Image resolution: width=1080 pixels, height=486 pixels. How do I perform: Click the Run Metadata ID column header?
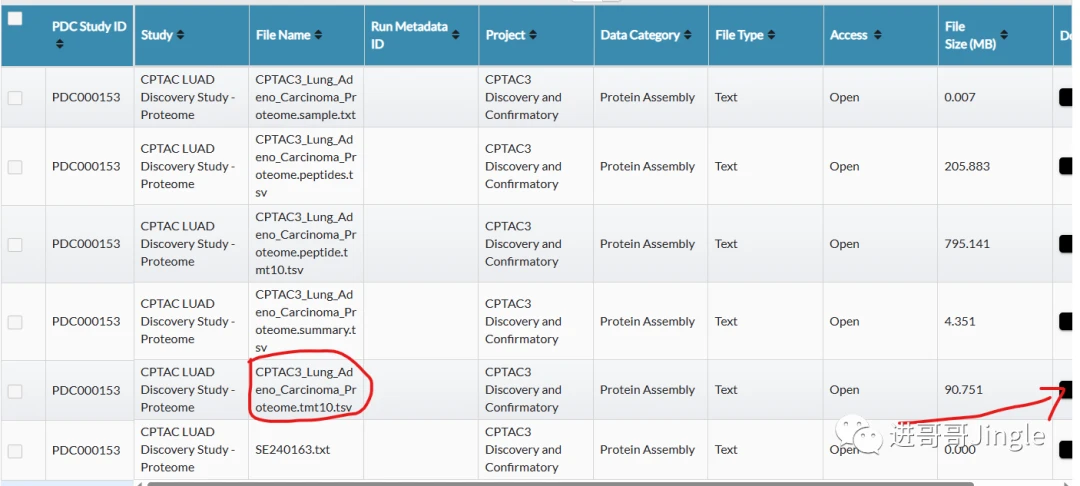point(409,35)
